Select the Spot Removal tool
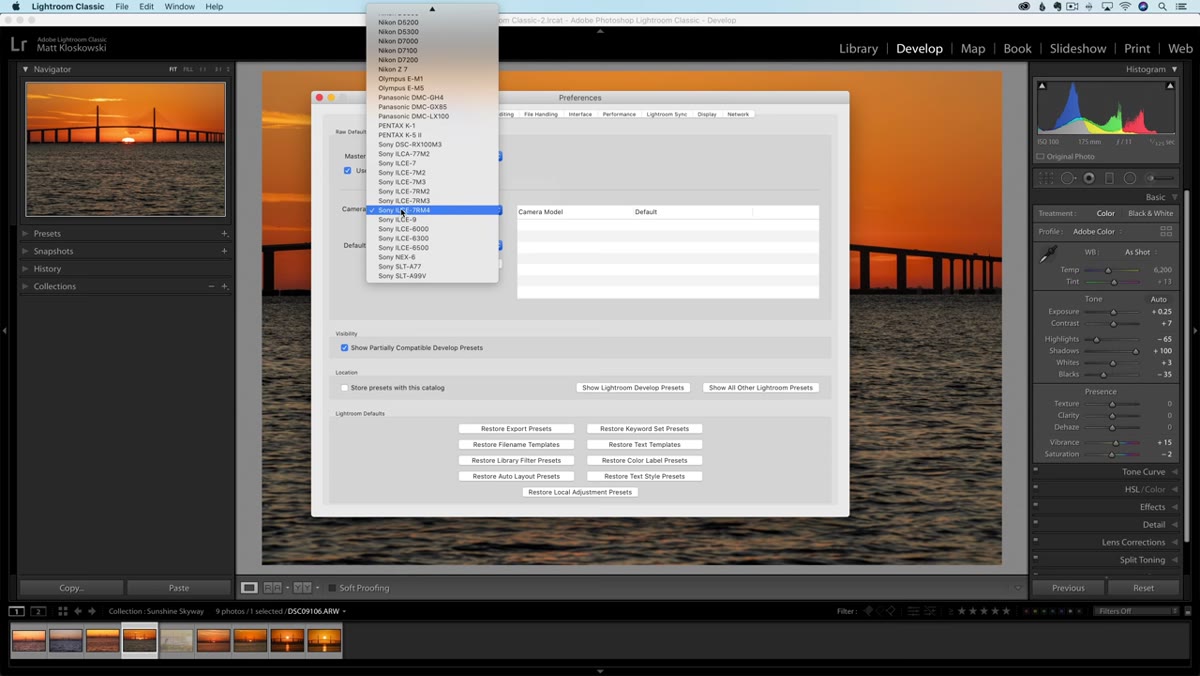The width and height of the screenshot is (1200, 676). click(x=1068, y=178)
